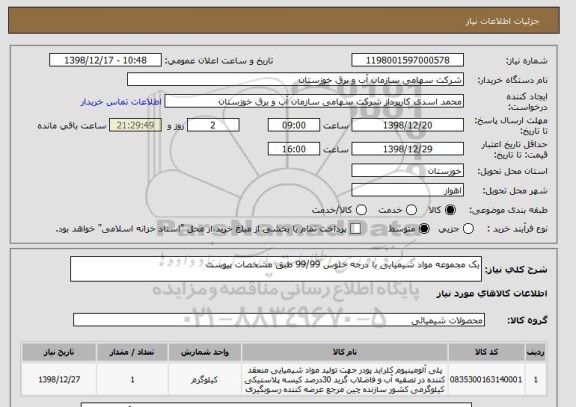This screenshot has width=576, height=407.
Task: Click the ردیف column header
Action: pyautogui.click(x=536, y=352)
